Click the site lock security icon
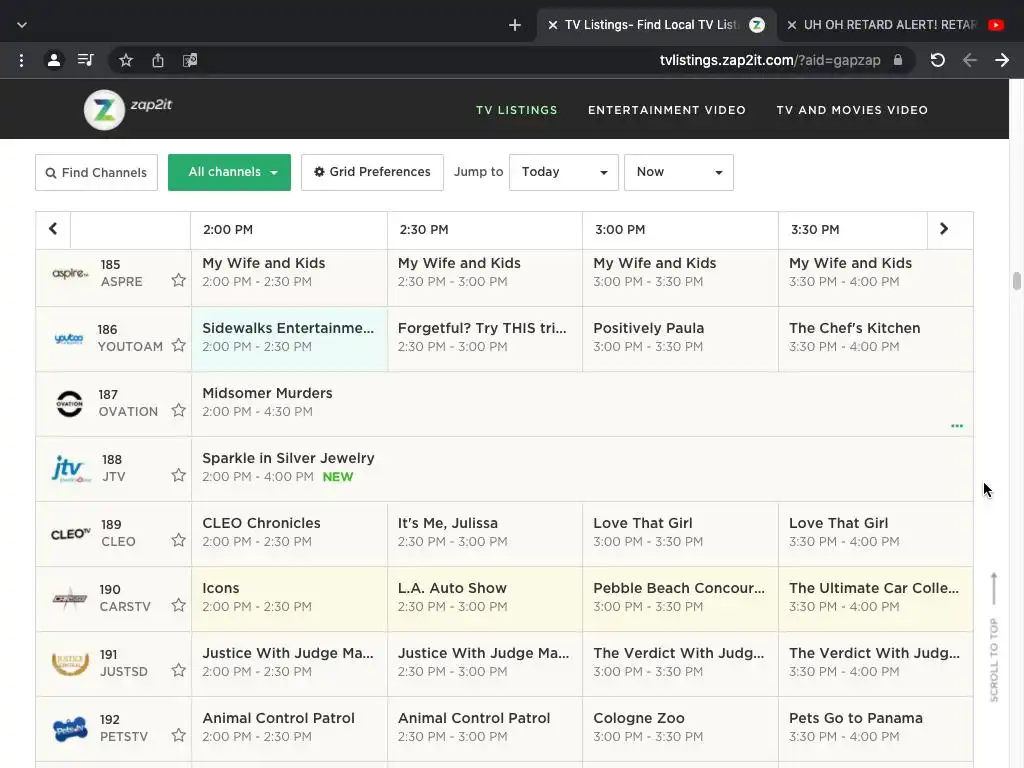The image size is (1024, 768). click(x=898, y=60)
